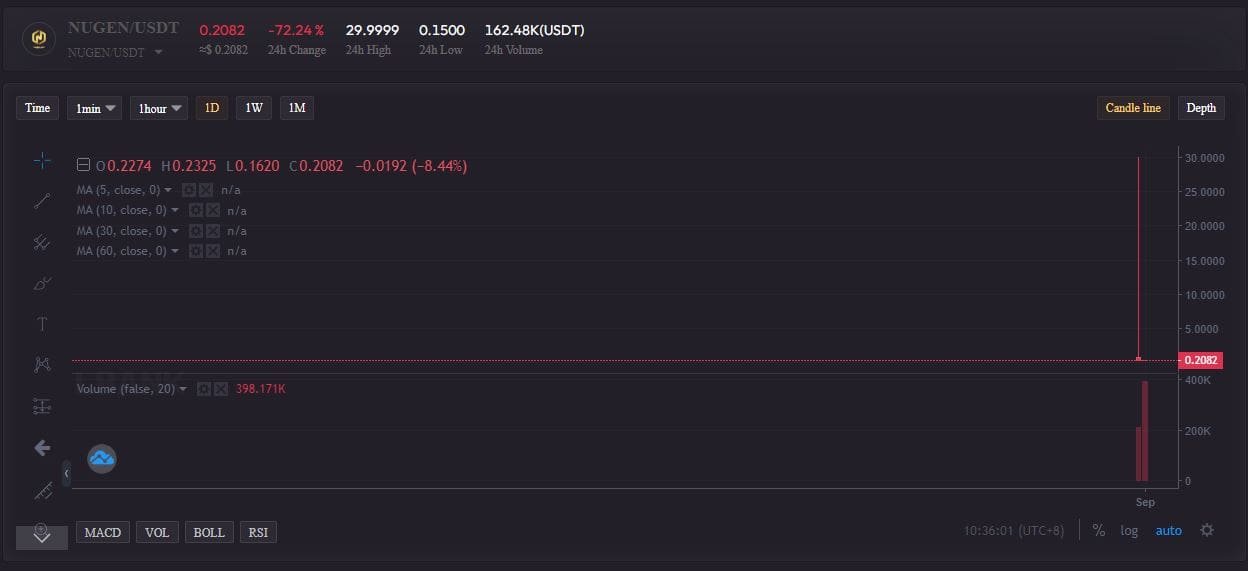The image size is (1248, 571).
Task: Click the back arrow icon in sidebar
Action: [42, 448]
